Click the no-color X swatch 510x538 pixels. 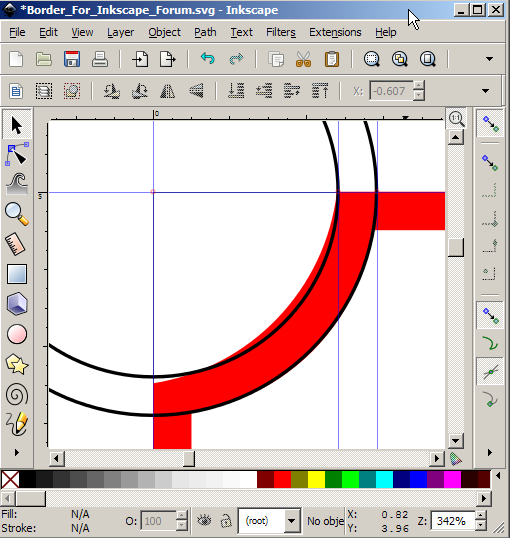(x=10, y=479)
